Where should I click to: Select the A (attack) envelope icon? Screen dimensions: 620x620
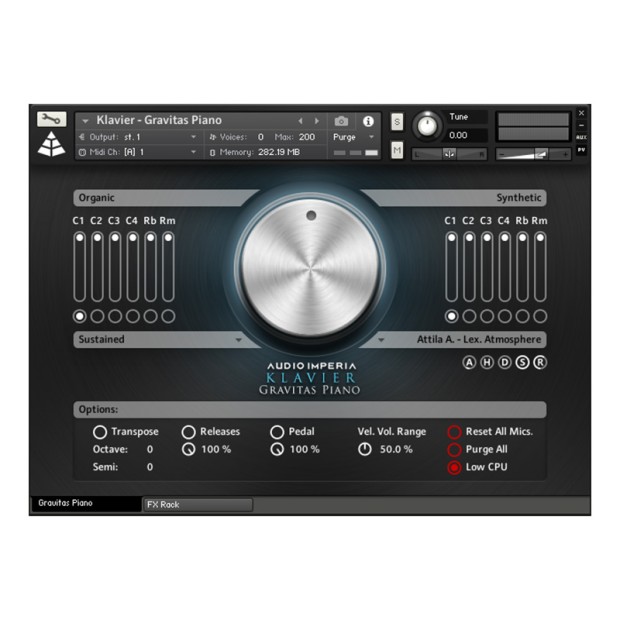click(469, 363)
